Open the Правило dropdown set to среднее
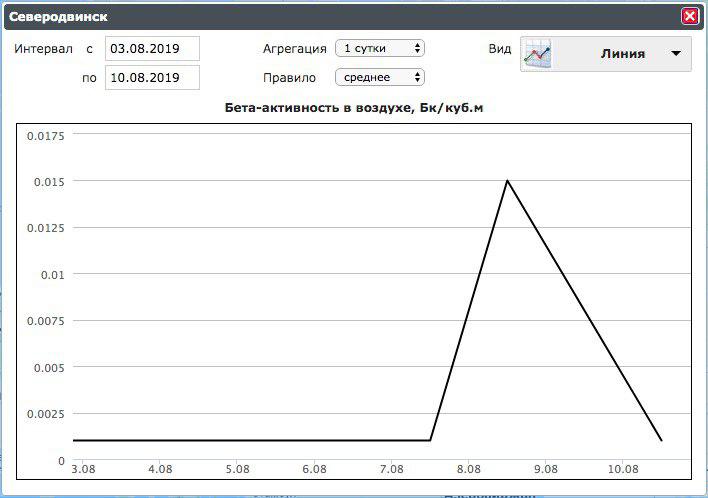The height and width of the screenshot is (498, 708). [x=380, y=77]
